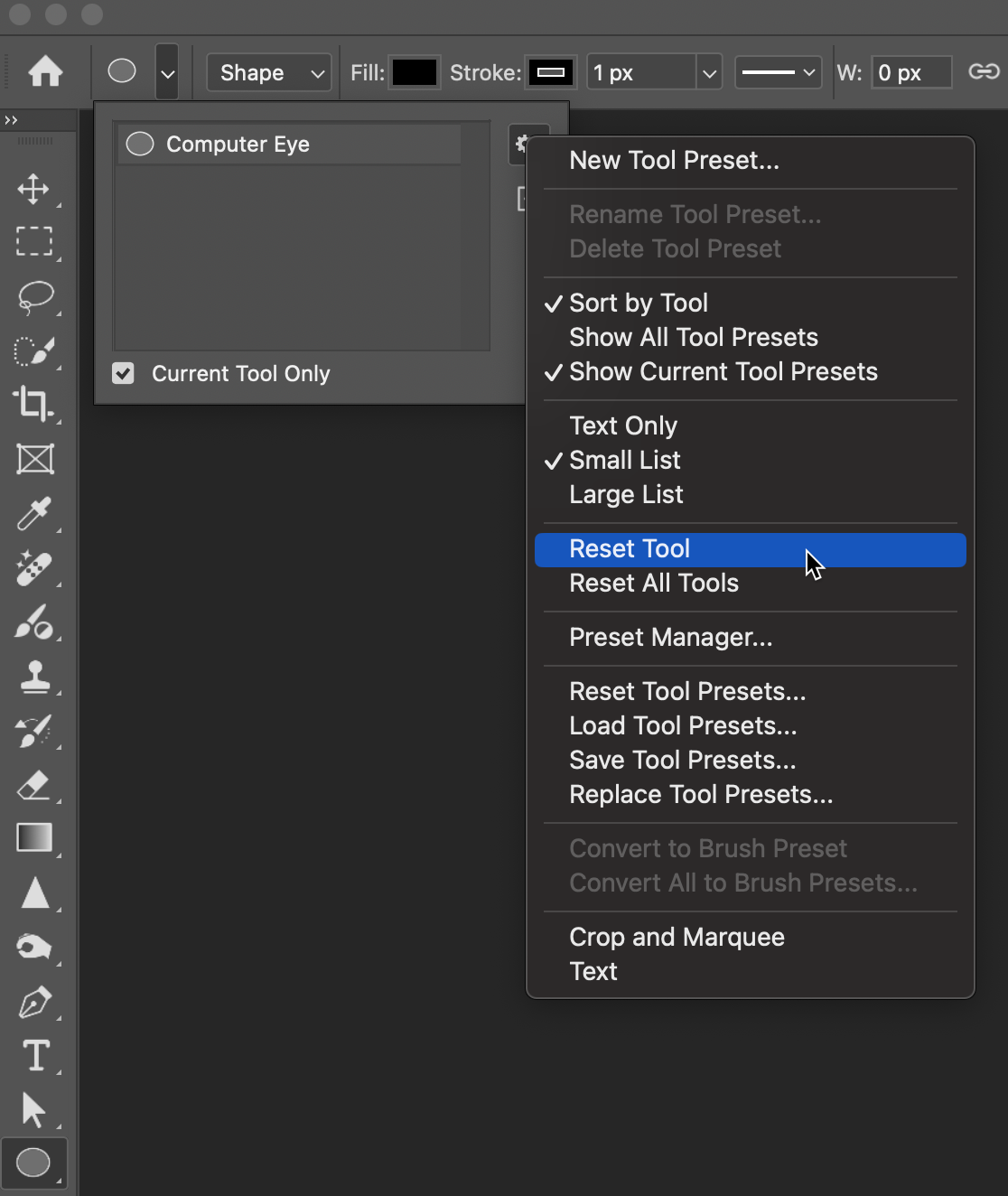This screenshot has height=1196, width=1008.
Task: Choose Reset All Tools
Action: 653,583
